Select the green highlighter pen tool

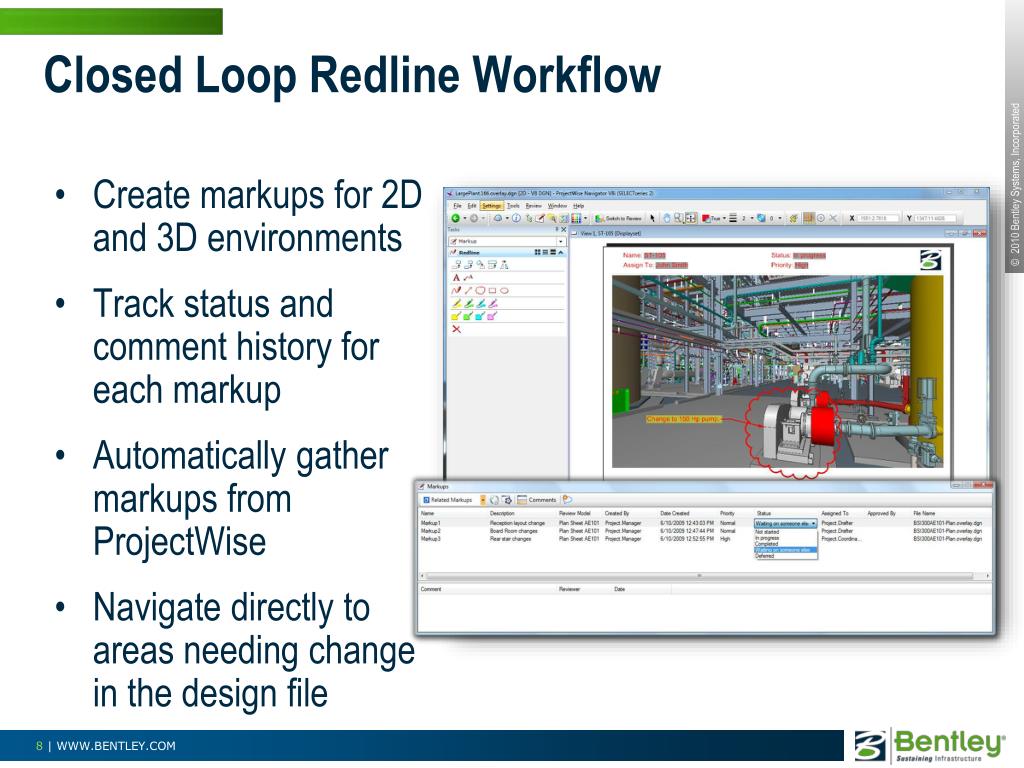pyautogui.click(x=469, y=303)
